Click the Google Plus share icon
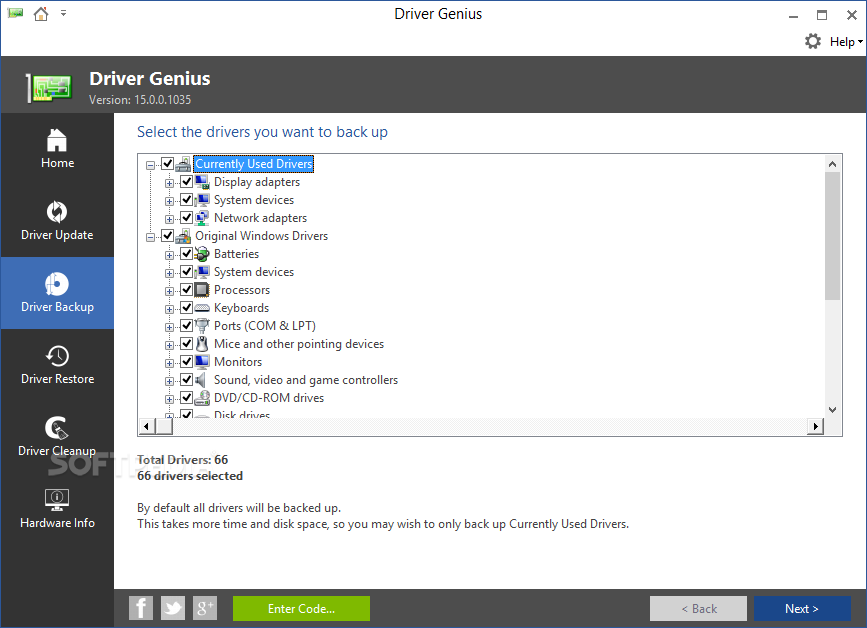867x628 pixels. (205, 608)
